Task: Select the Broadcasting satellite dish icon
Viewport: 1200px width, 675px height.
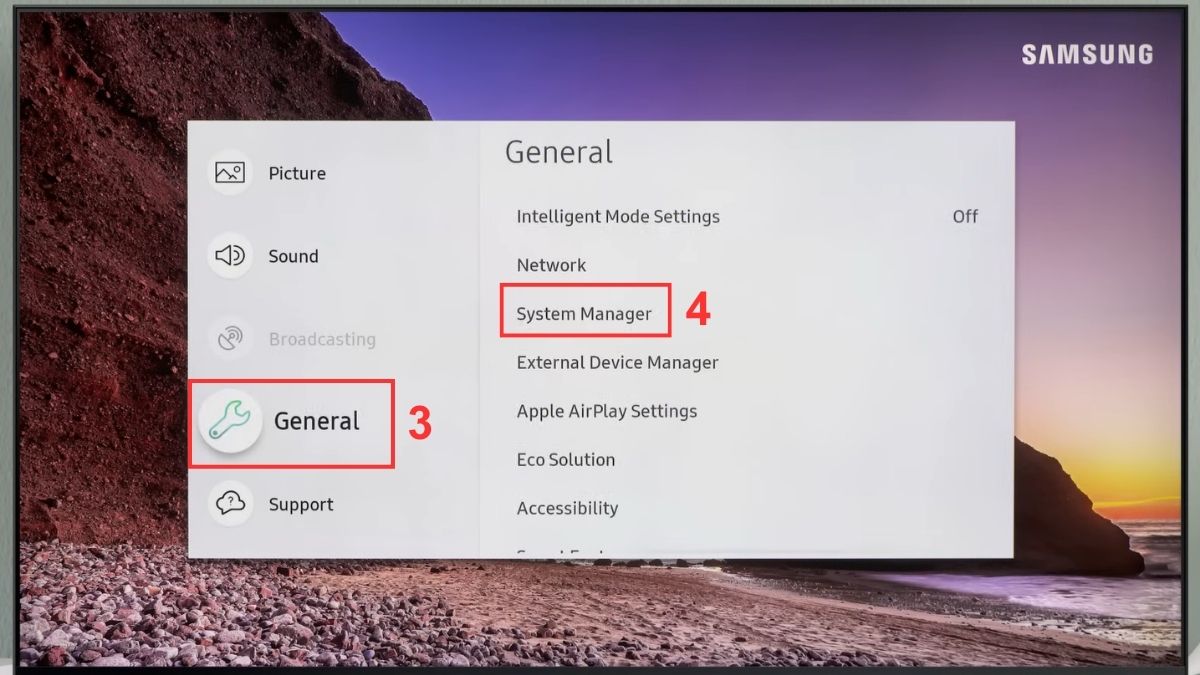Action: click(x=230, y=339)
